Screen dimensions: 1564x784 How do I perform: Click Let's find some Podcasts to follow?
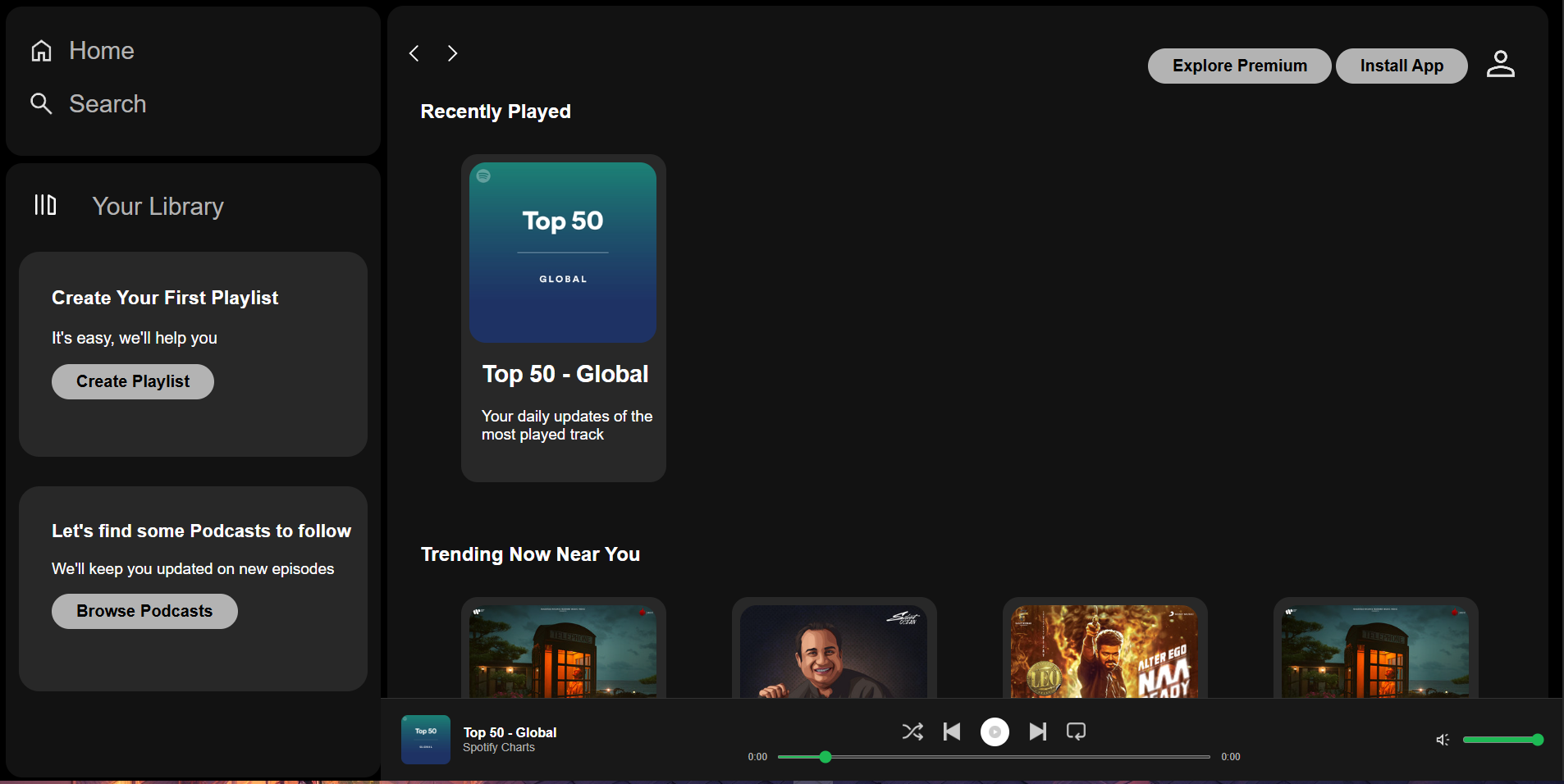[x=201, y=531]
